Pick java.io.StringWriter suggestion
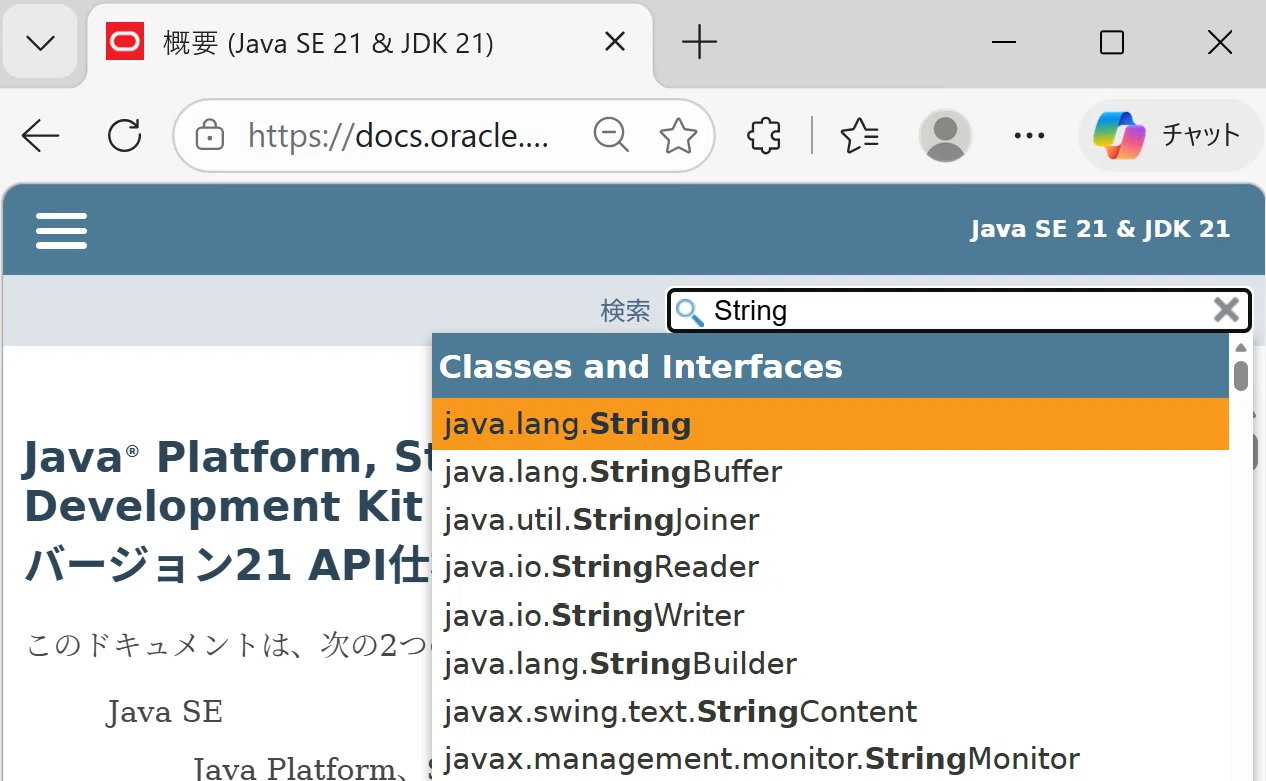1266x781 pixels. [830, 615]
